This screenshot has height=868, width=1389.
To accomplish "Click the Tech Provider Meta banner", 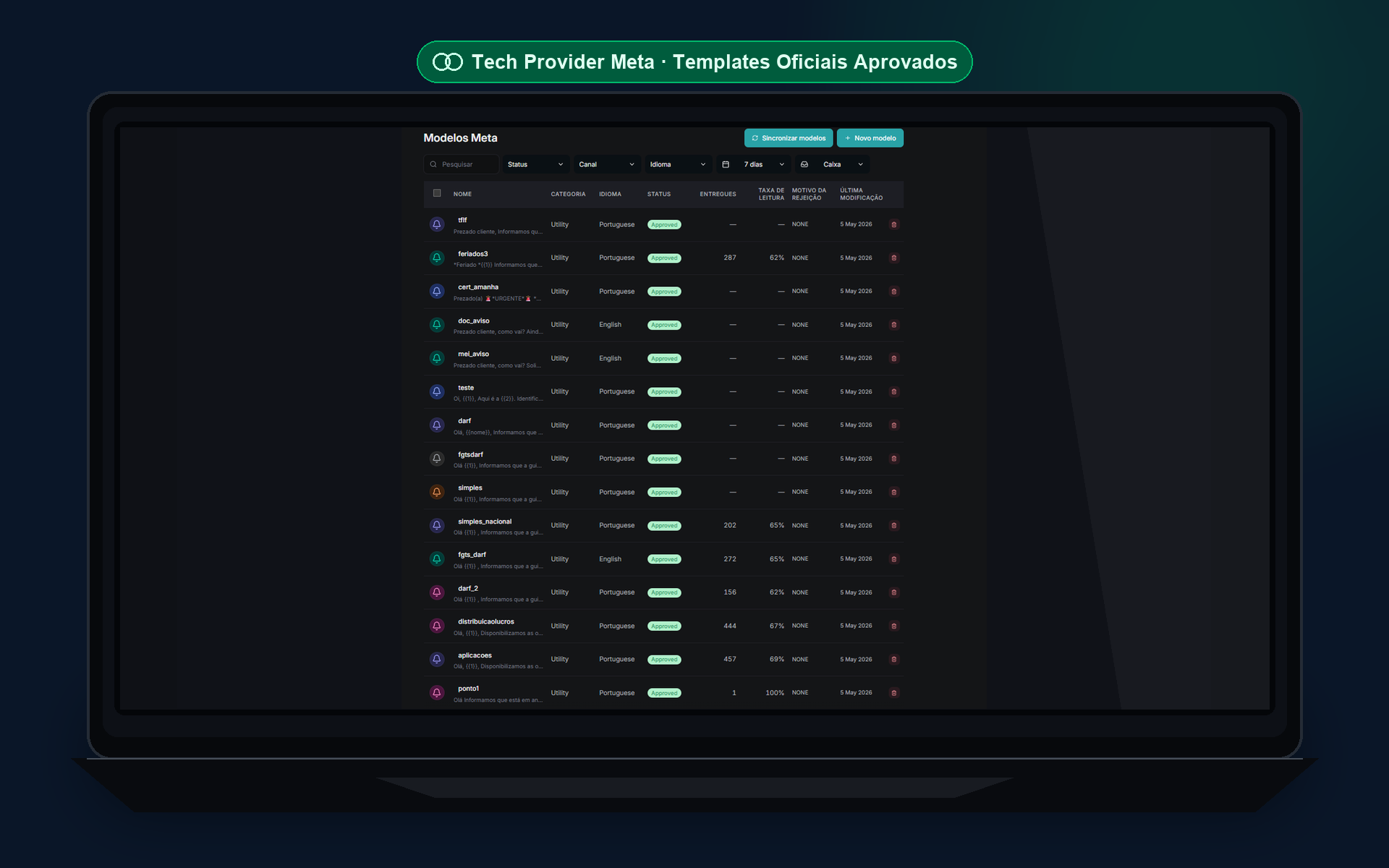I will point(694,62).
